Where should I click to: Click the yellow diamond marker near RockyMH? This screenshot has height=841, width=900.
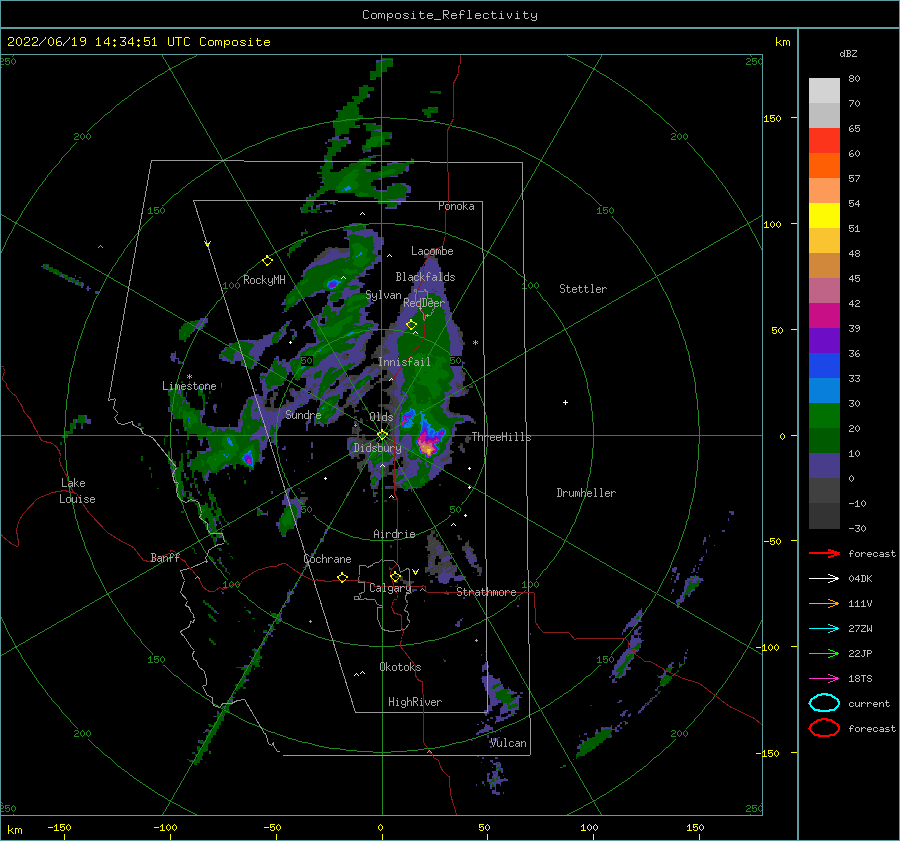pos(267,261)
